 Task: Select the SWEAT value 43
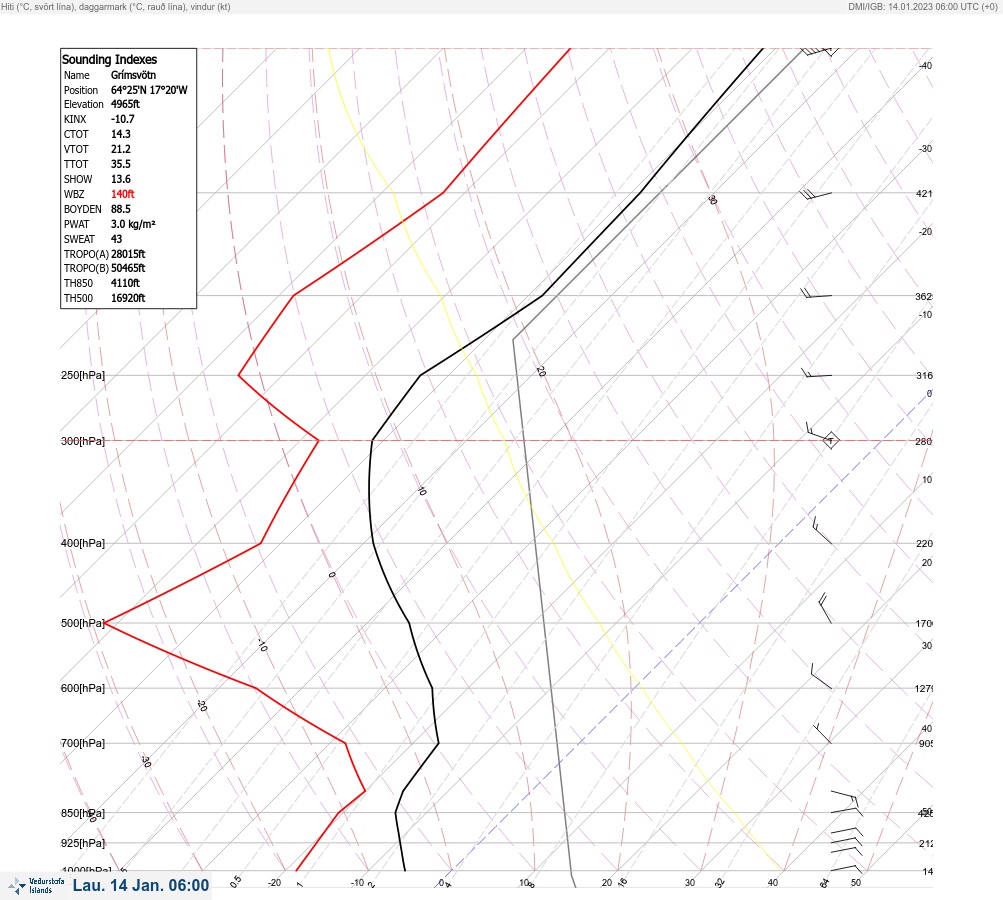(116, 239)
